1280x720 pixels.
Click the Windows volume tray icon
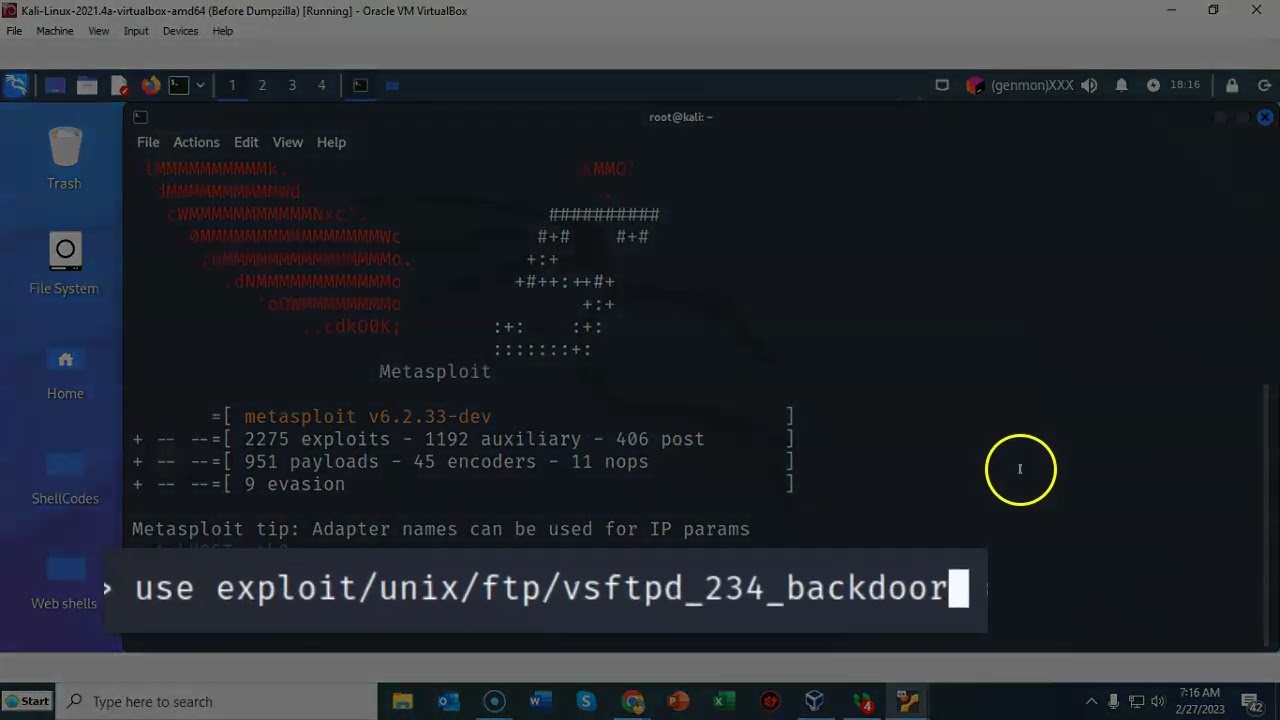(1158, 701)
